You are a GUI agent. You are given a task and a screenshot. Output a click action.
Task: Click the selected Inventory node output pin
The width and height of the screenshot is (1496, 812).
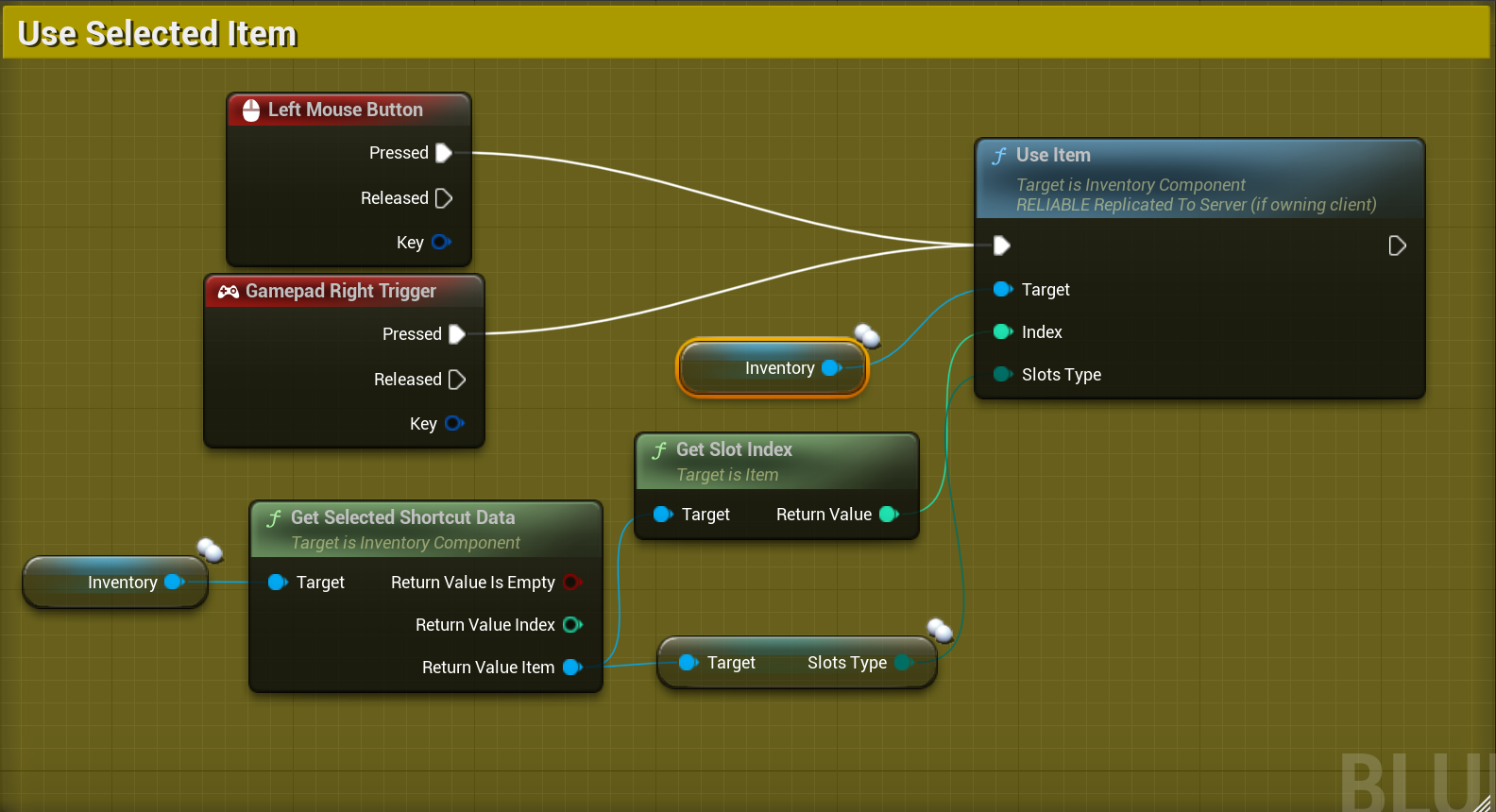click(831, 368)
